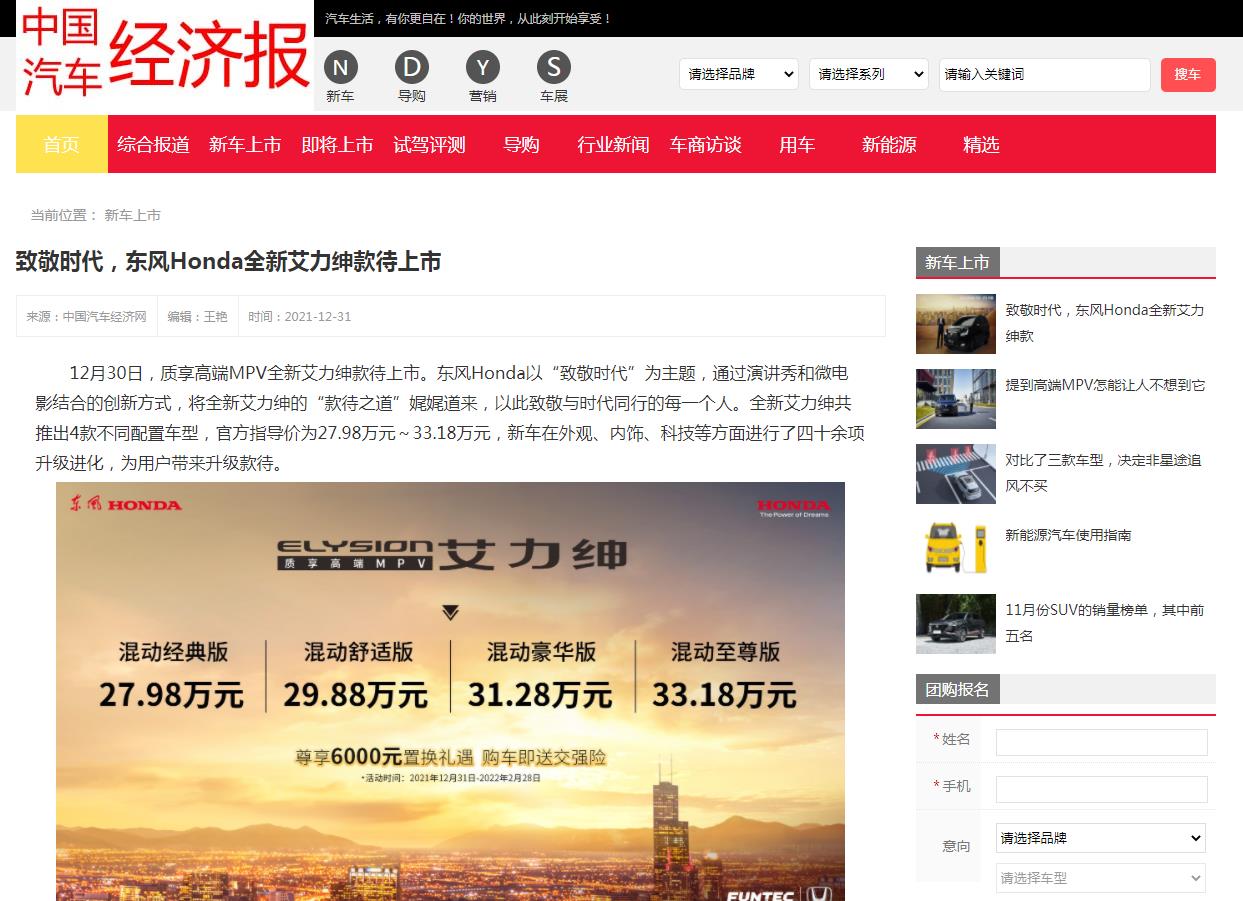Select the 团购报名 section tab header
The height and width of the screenshot is (901, 1243).
click(x=957, y=689)
